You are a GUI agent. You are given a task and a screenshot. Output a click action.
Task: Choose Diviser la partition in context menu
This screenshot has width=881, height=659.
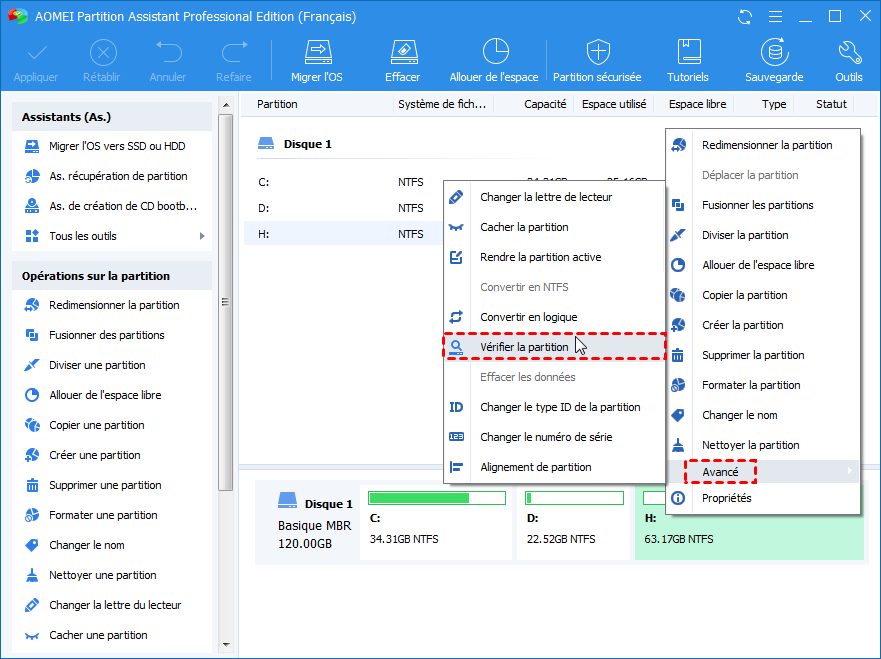point(763,235)
